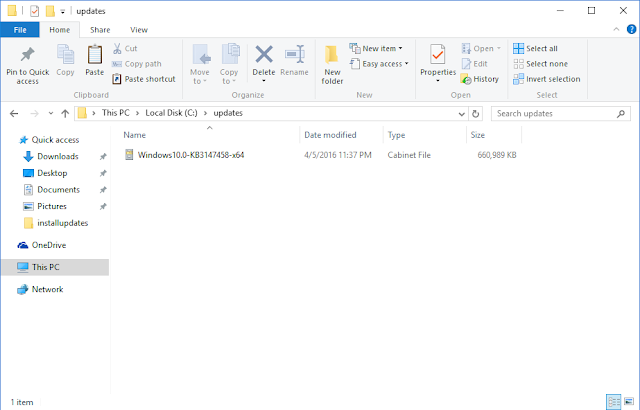This screenshot has width=640, height=410.
Task: Click the cabinet file icon
Action: pyautogui.click(x=129, y=155)
